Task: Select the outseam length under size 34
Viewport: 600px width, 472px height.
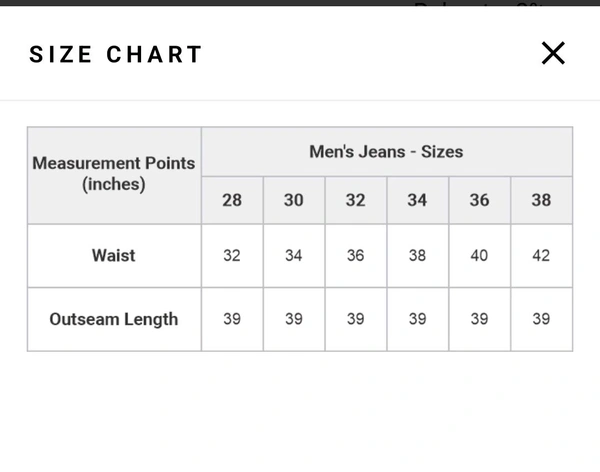Action: [417, 319]
